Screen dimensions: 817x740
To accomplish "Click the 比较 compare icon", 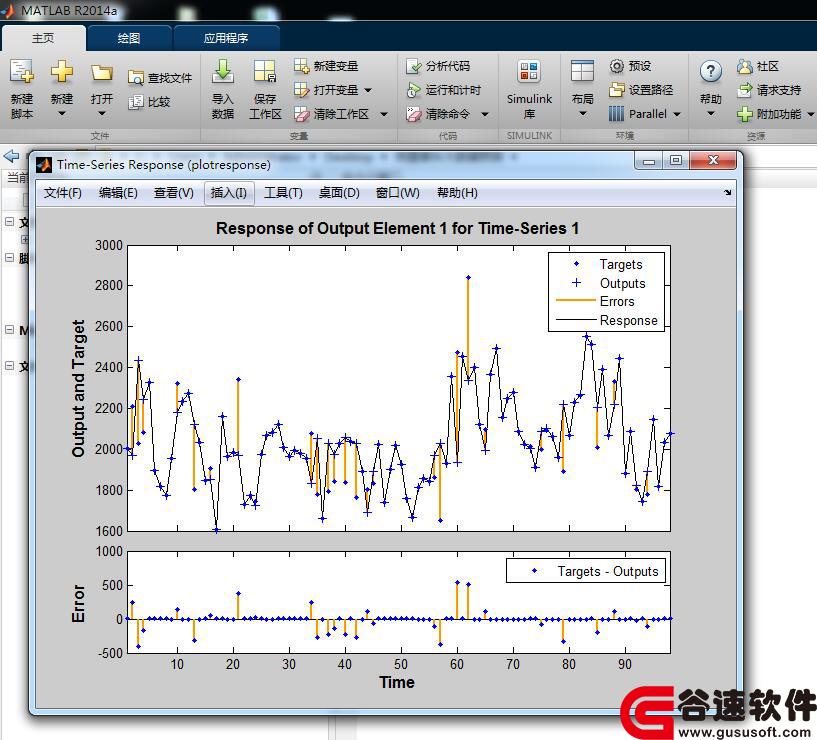I will tap(135, 102).
